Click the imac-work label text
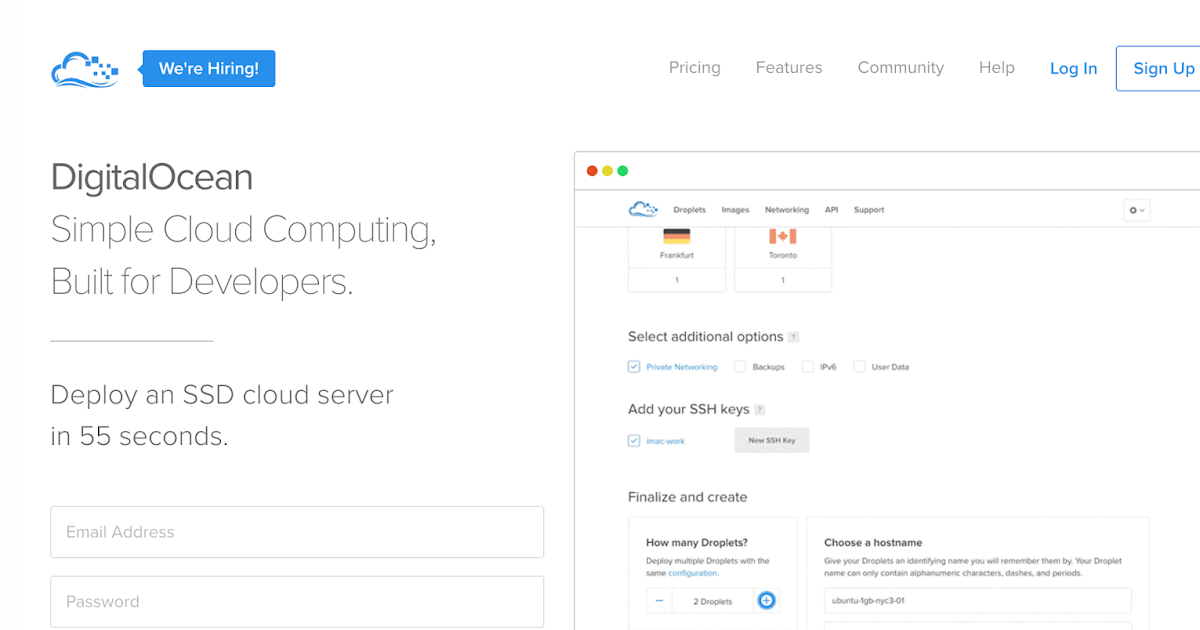The image size is (1200, 630). point(666,441)
